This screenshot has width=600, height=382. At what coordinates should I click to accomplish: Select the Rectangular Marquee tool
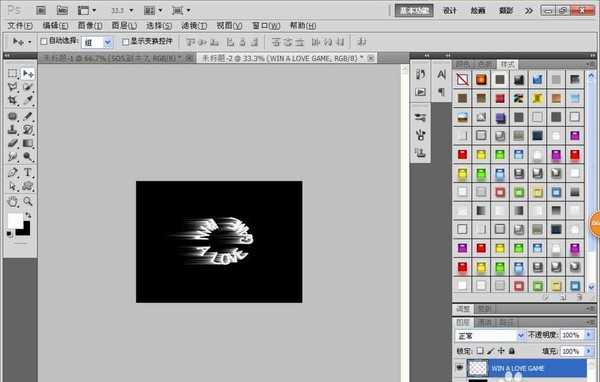coord(13,73)
